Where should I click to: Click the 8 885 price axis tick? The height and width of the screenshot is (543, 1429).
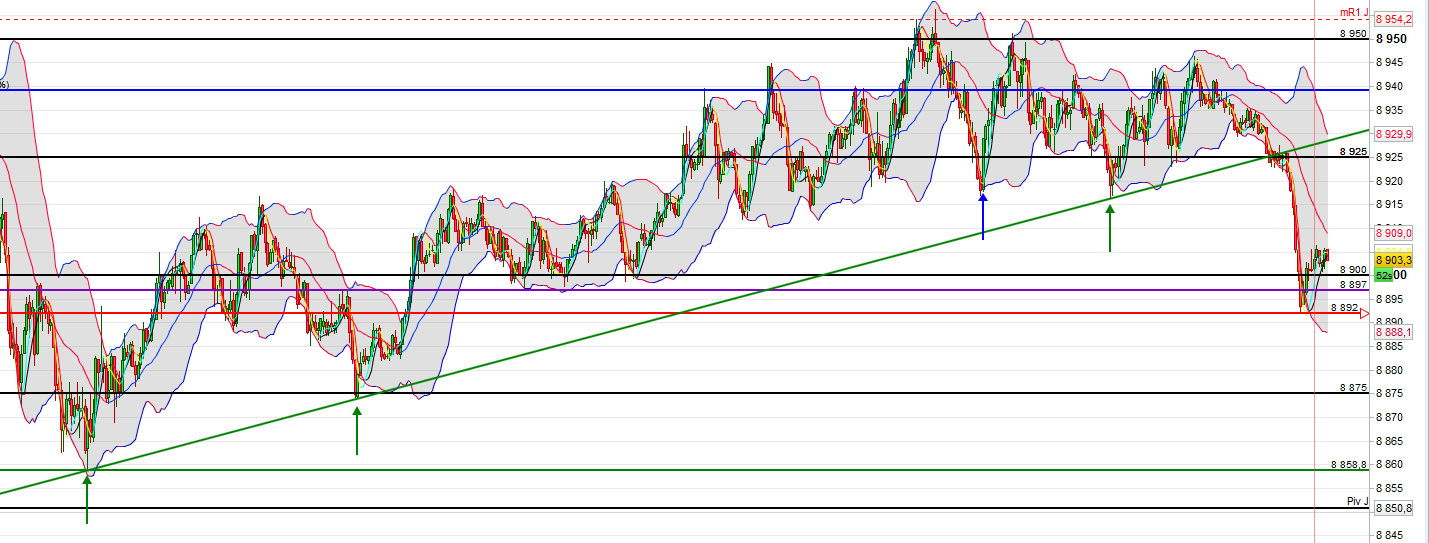[1391, 346]
